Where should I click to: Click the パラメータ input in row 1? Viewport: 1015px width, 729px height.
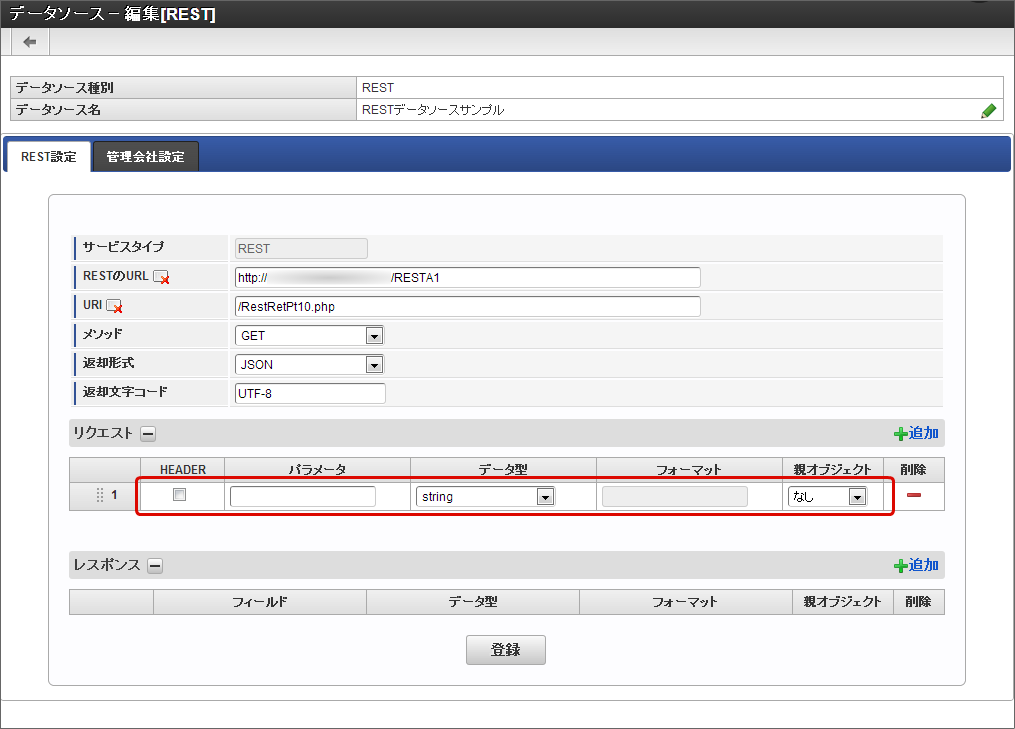[303, 497]
